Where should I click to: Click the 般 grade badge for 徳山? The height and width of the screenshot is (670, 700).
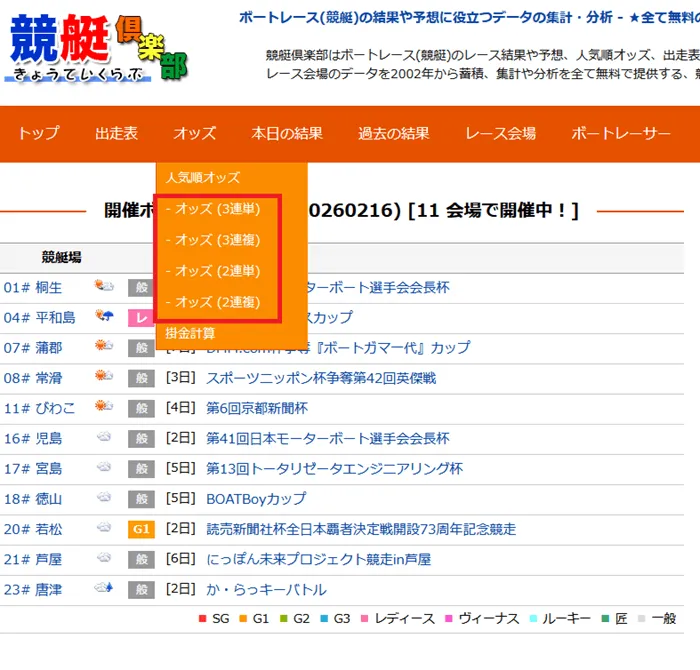tap(141, 499)
